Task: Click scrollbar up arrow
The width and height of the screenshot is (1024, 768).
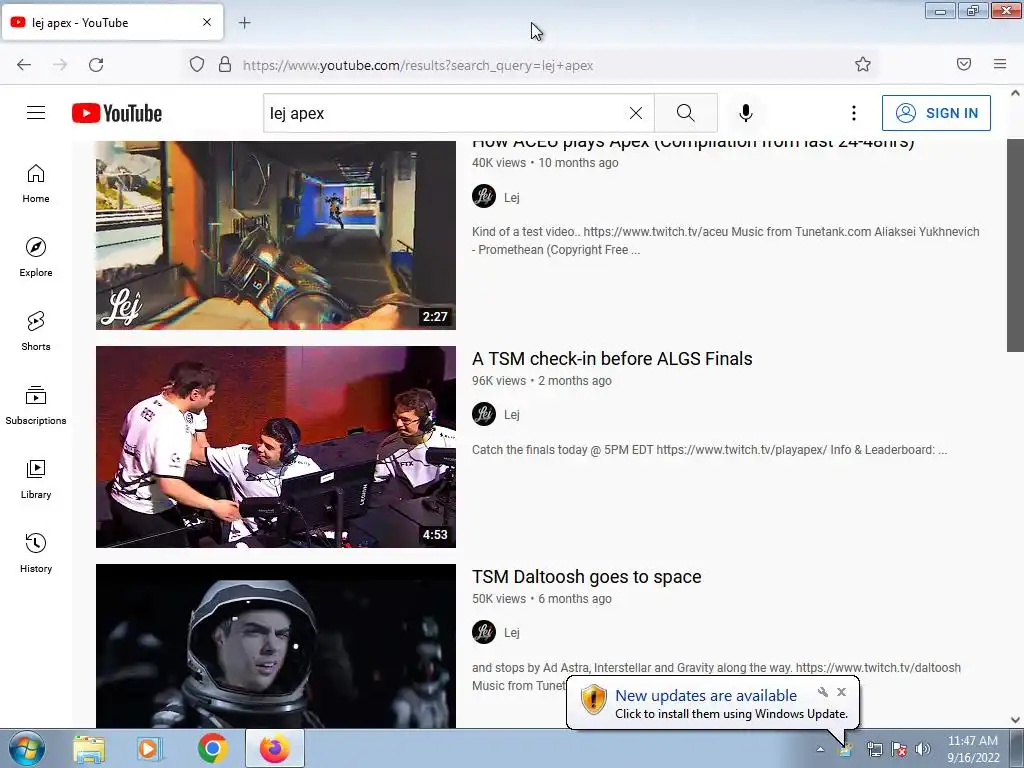Action: click(1015, 93)
